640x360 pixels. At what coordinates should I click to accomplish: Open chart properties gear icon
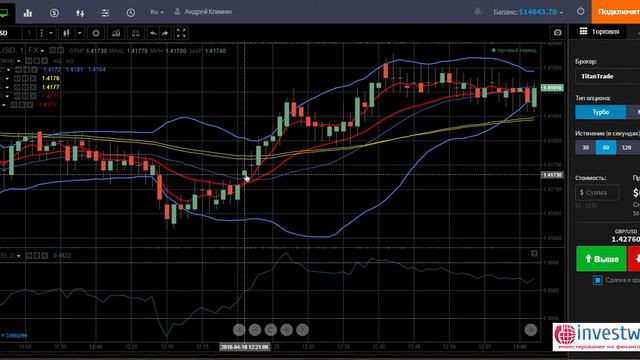point(96,33)
